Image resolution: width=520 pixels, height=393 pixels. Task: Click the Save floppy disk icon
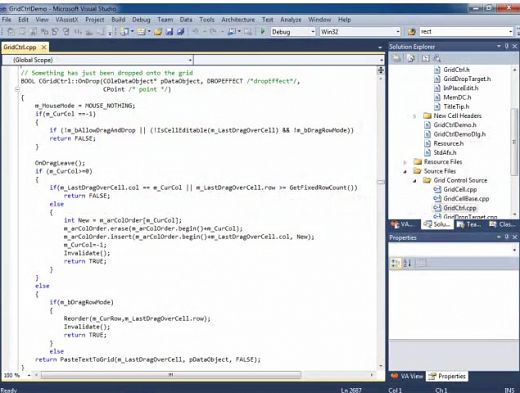point(169,32)
